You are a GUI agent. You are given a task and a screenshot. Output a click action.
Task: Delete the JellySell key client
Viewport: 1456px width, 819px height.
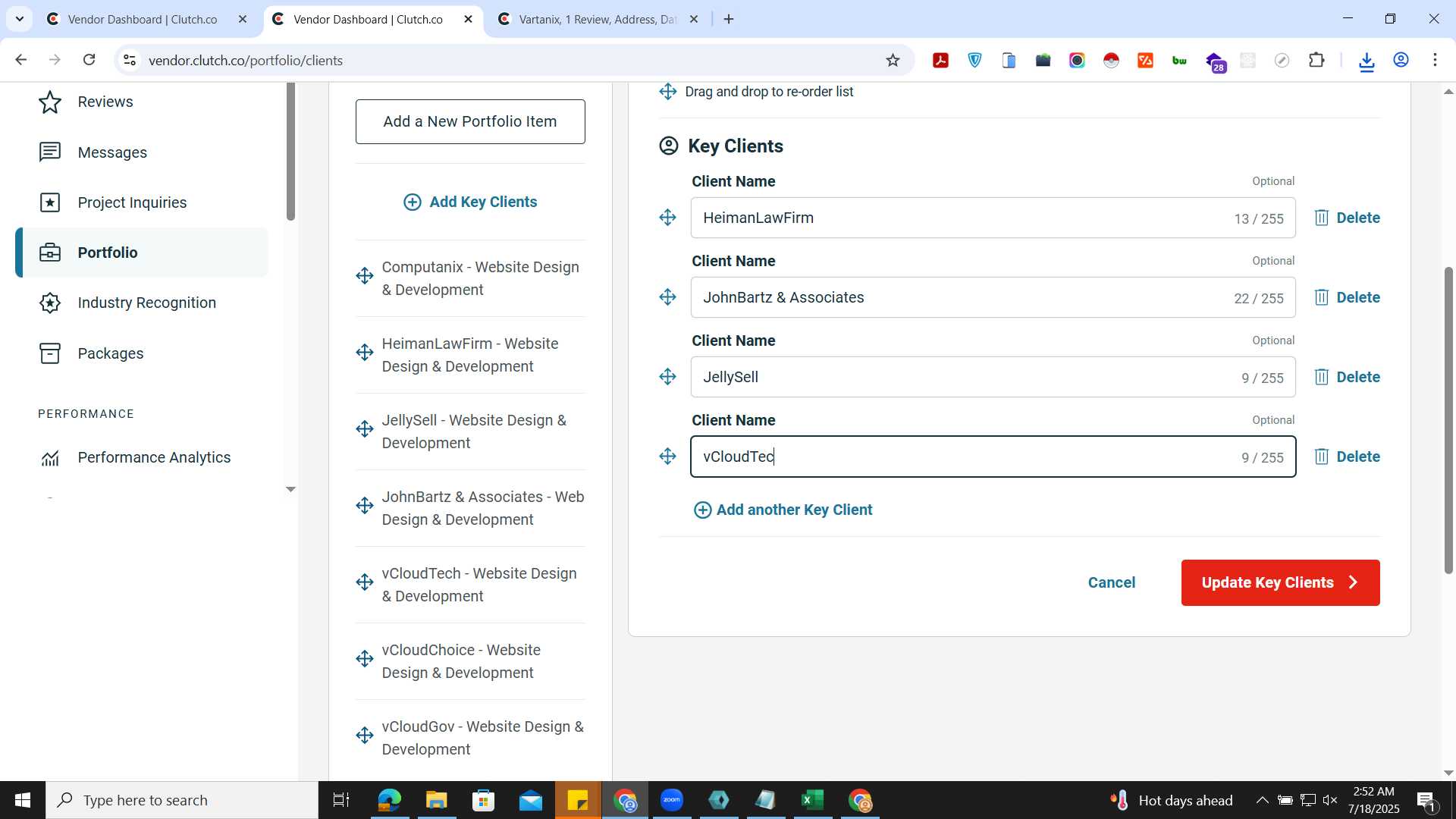[x=1347, y=377]
